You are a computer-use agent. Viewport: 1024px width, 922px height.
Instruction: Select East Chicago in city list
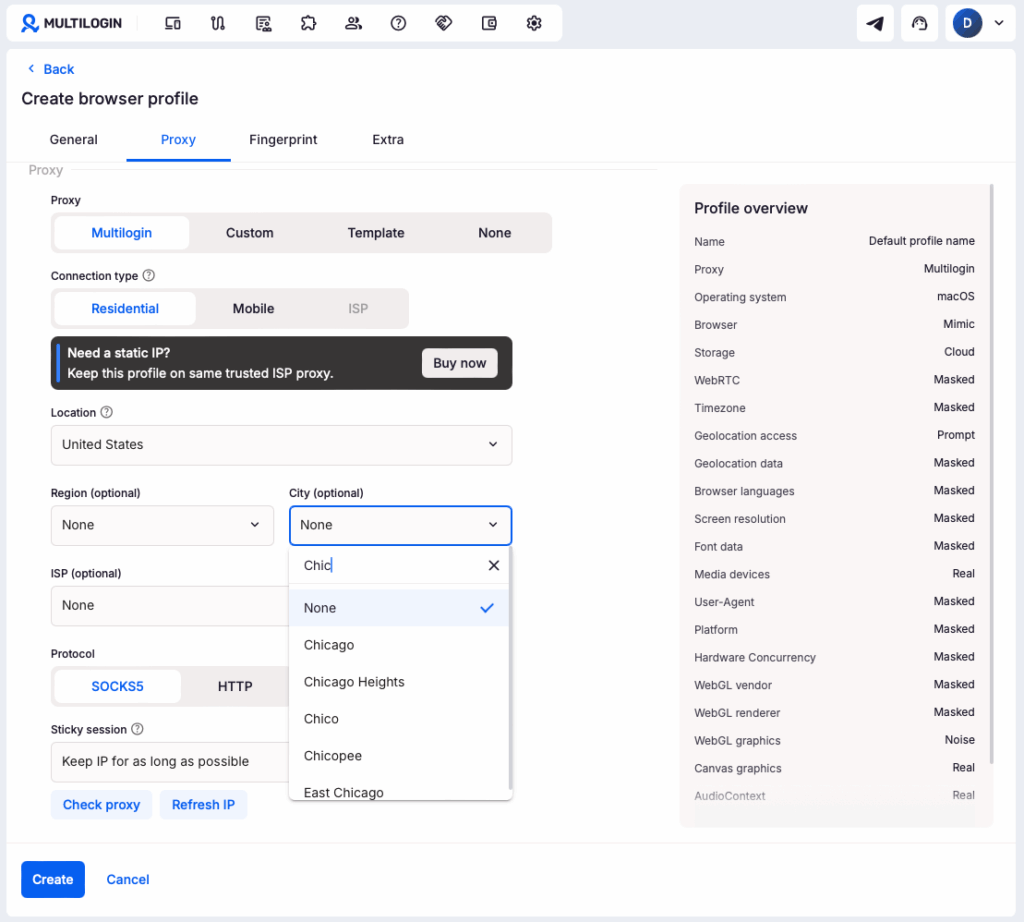[398, 791]
